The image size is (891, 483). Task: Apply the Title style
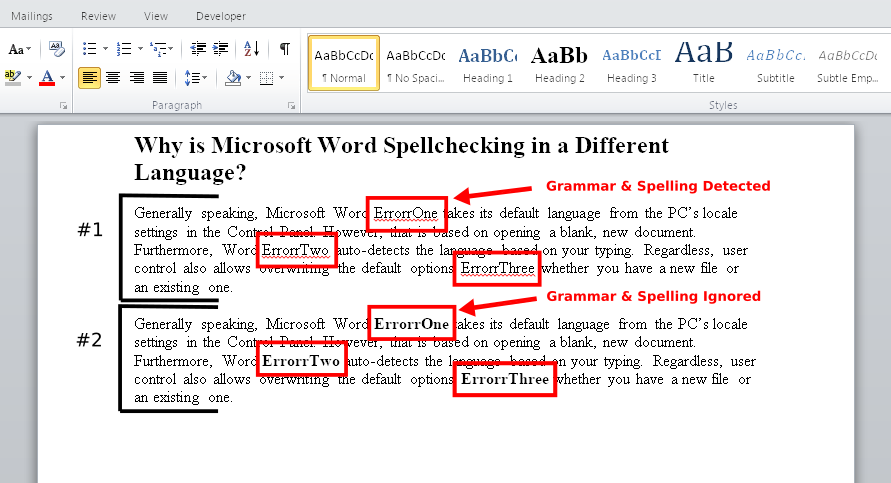pos(703,63)
